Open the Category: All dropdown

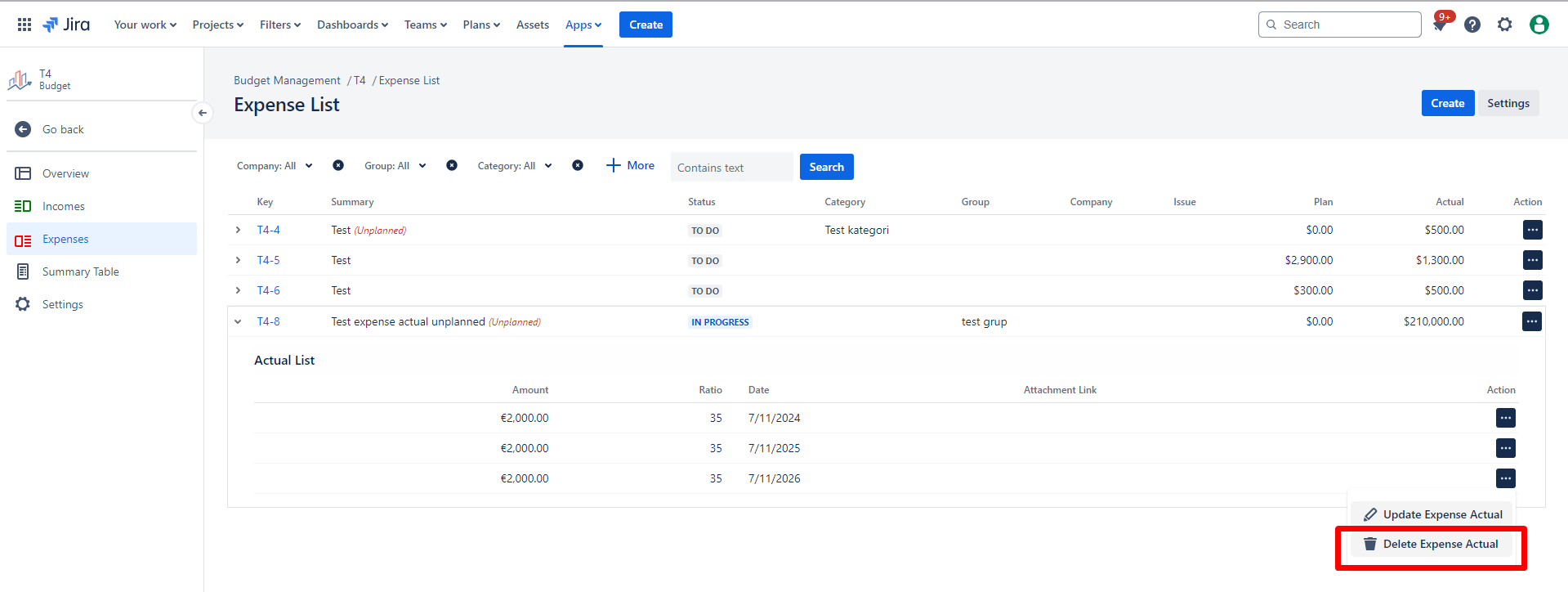click(x=515, y=166)
